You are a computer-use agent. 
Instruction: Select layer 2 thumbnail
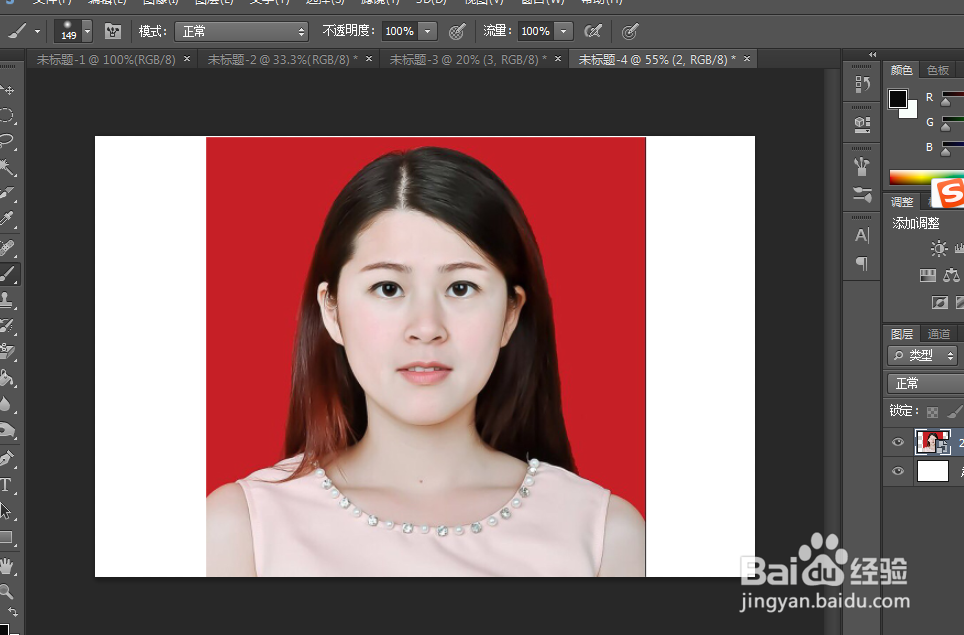933,442
